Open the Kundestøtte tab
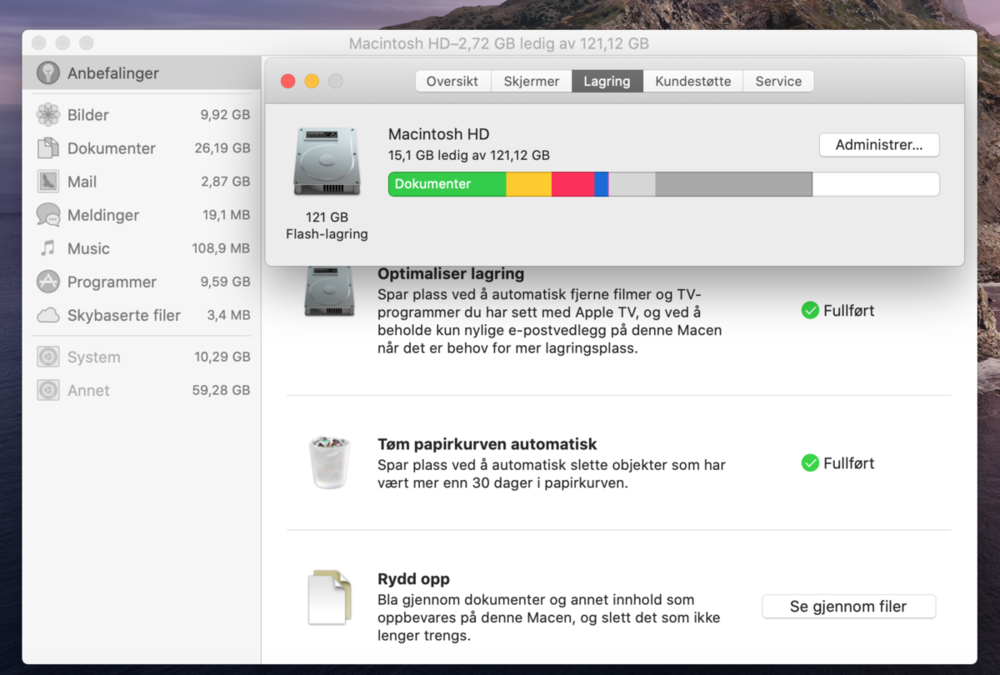Image resolution: width=1000 pixels, height=675 pixels. click(x=693, y=81)
